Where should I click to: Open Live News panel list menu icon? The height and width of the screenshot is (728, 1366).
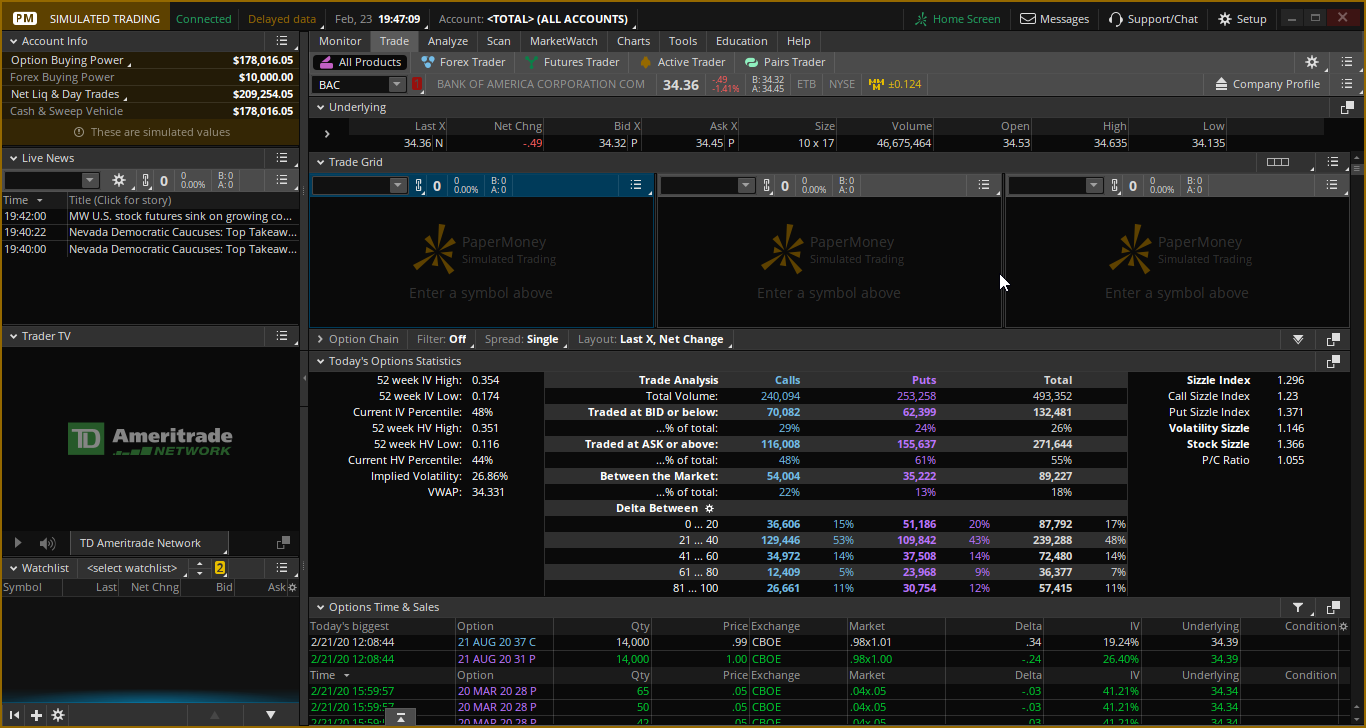(283, 158)
